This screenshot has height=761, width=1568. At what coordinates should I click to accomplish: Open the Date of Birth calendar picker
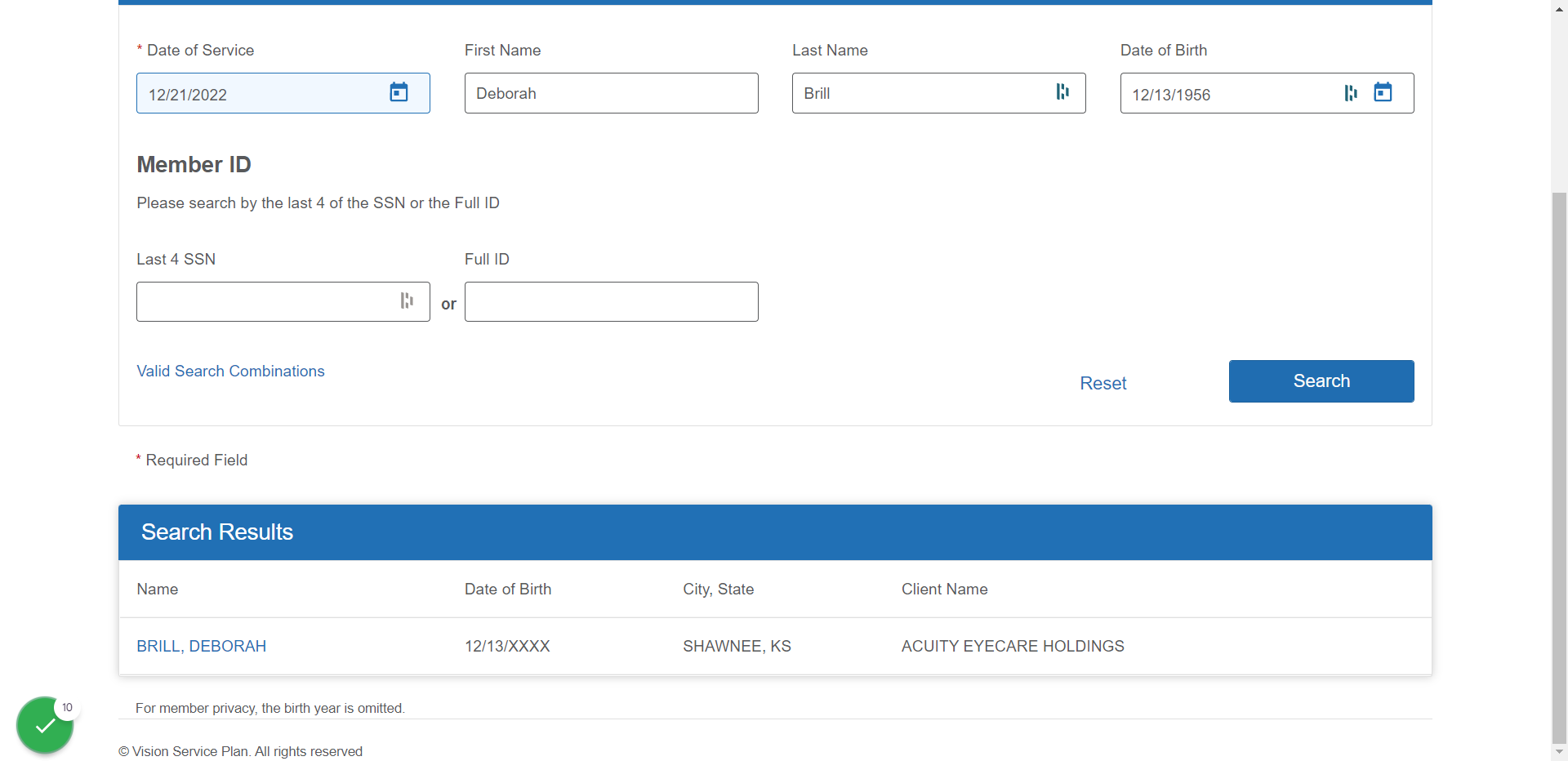pyautogui.click(x=1383, y=92)
